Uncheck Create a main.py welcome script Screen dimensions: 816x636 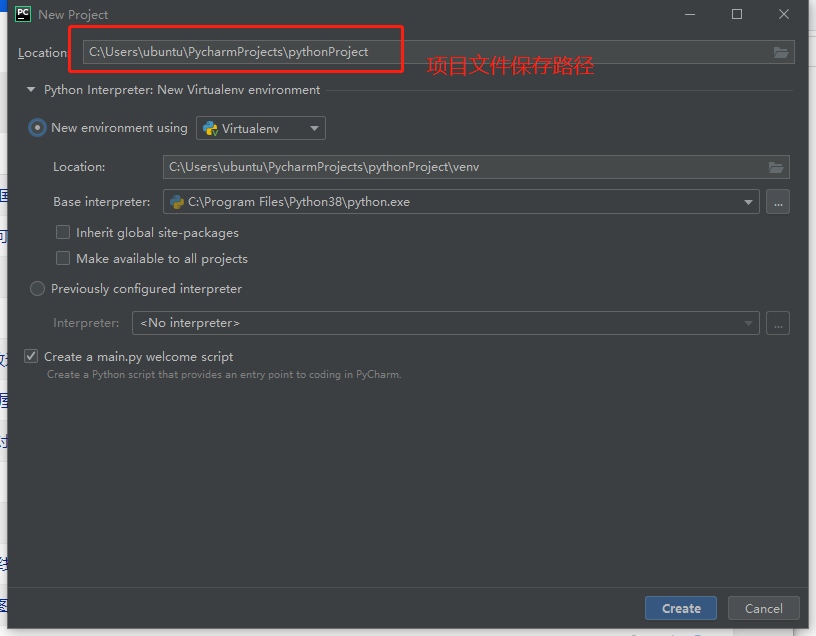pyautogui.click(x=31, y=357)
